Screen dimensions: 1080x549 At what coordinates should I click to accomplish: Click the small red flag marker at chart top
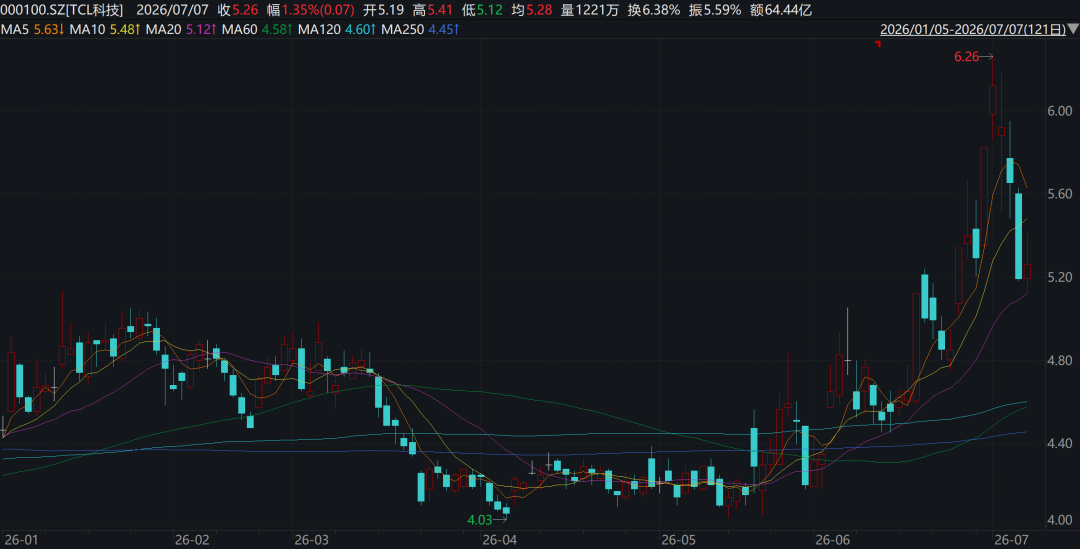[878, 44]
